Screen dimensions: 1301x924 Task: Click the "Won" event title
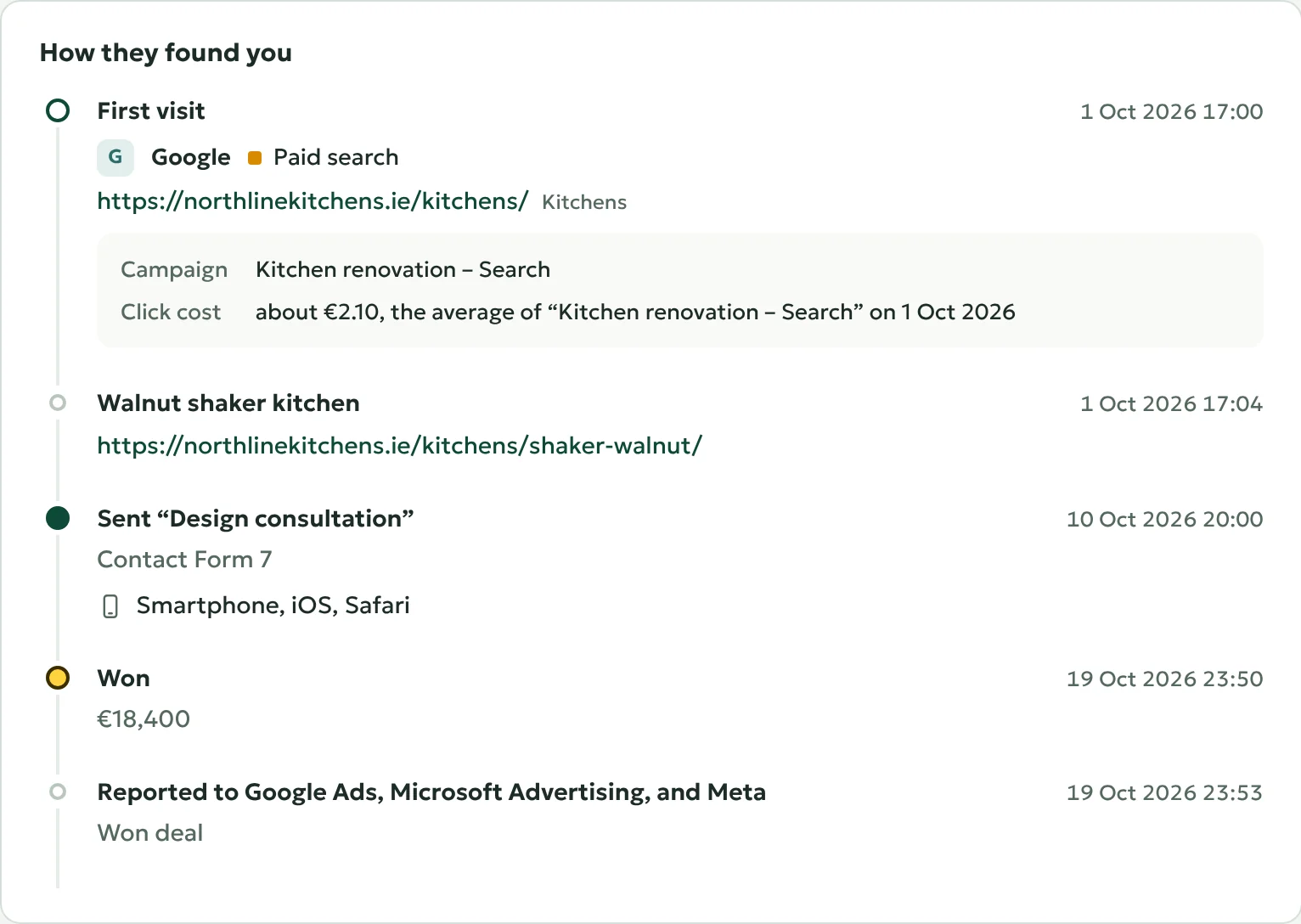click(124, 679)
